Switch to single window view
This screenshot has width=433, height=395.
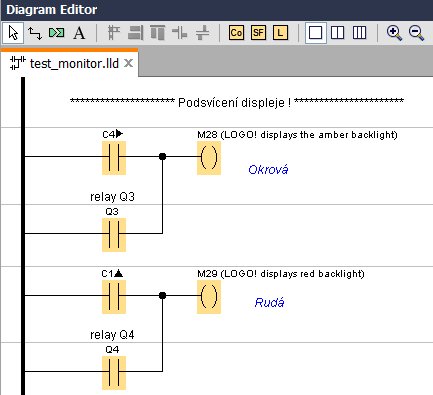[x=316, y=33]
